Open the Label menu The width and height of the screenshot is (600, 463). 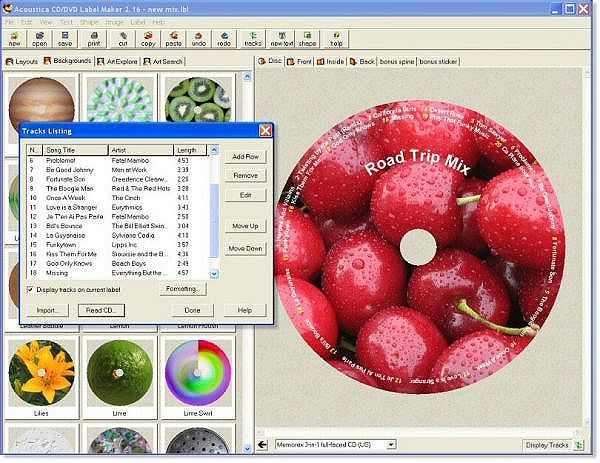[138, 22]
